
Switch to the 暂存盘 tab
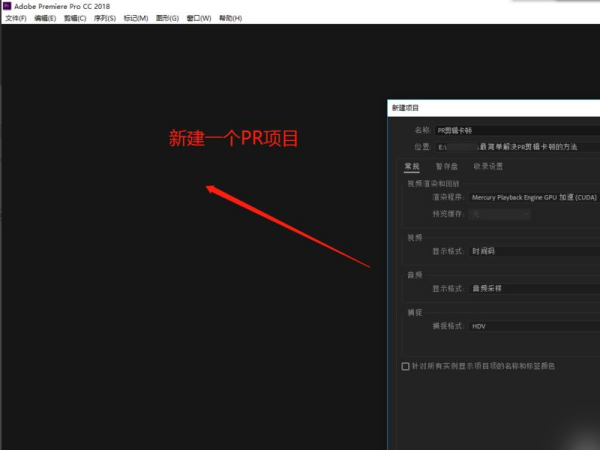446,166
